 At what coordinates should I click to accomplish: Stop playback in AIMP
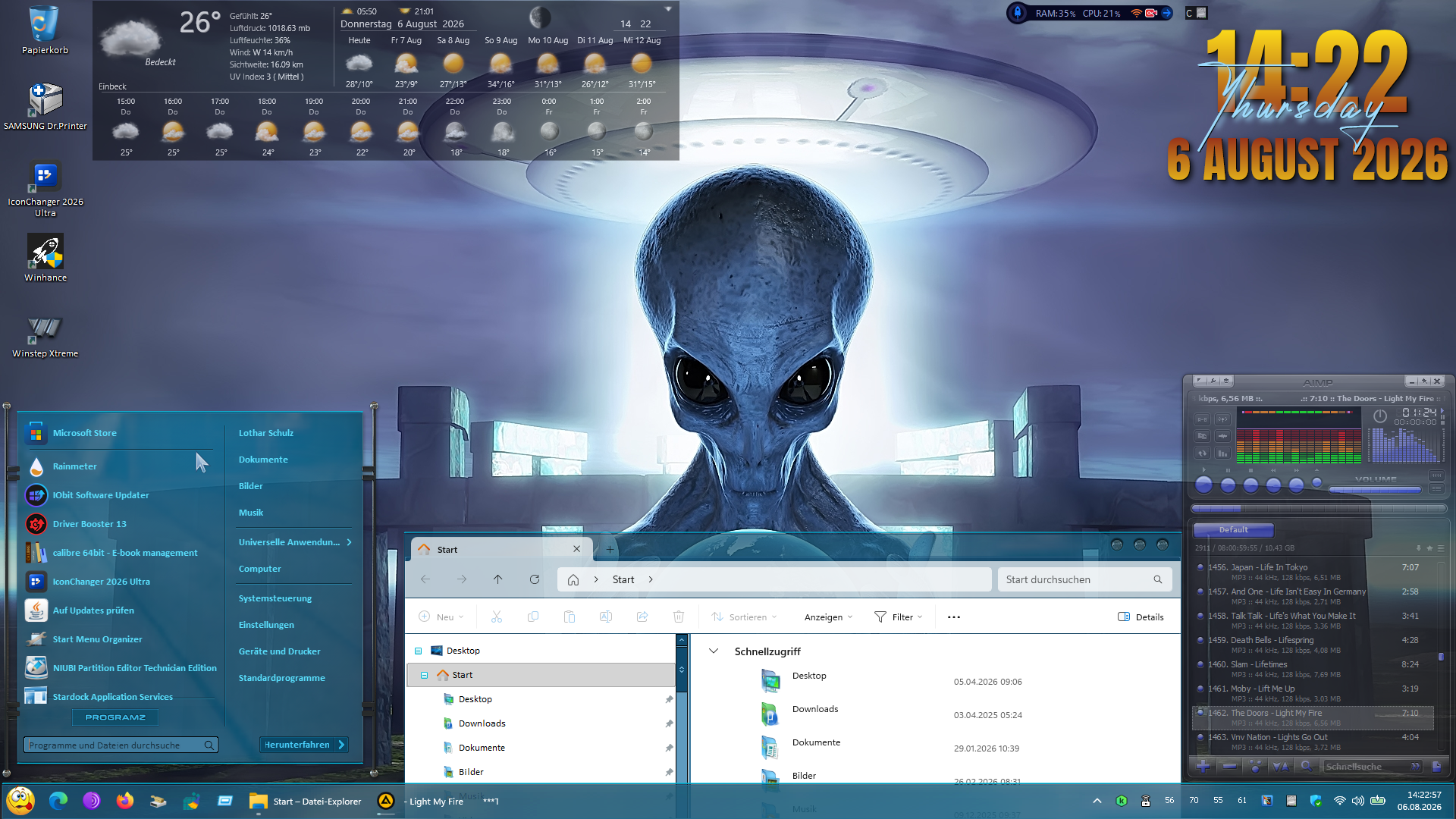pos(1250,485)
